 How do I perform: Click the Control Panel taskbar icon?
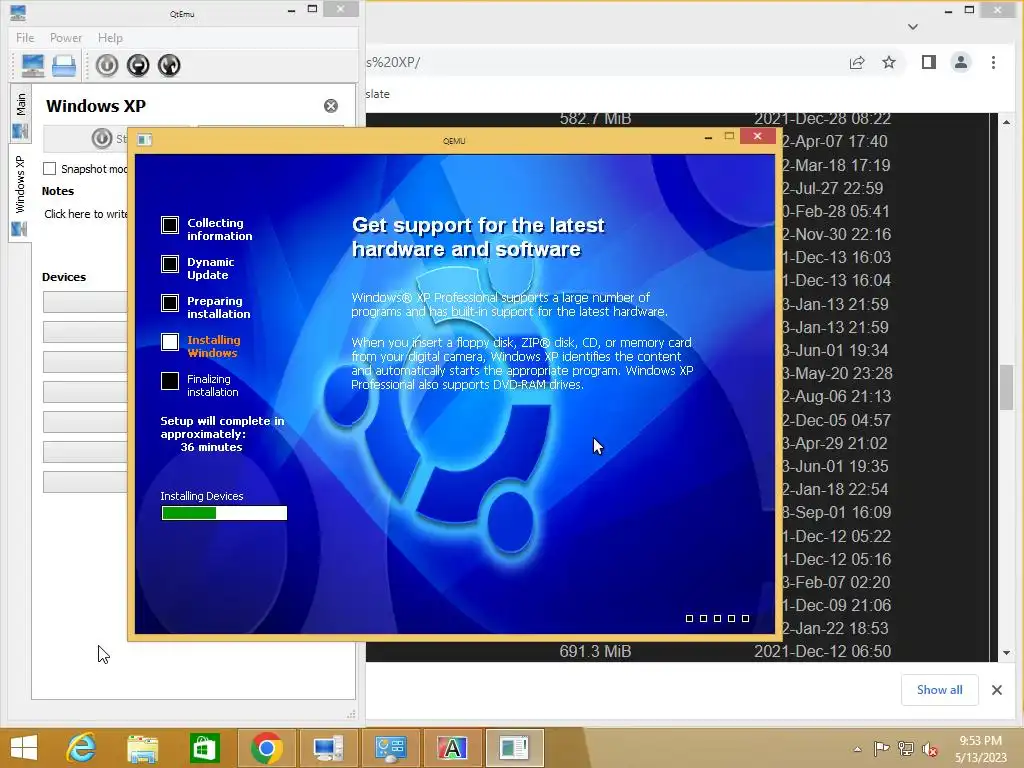391,748
